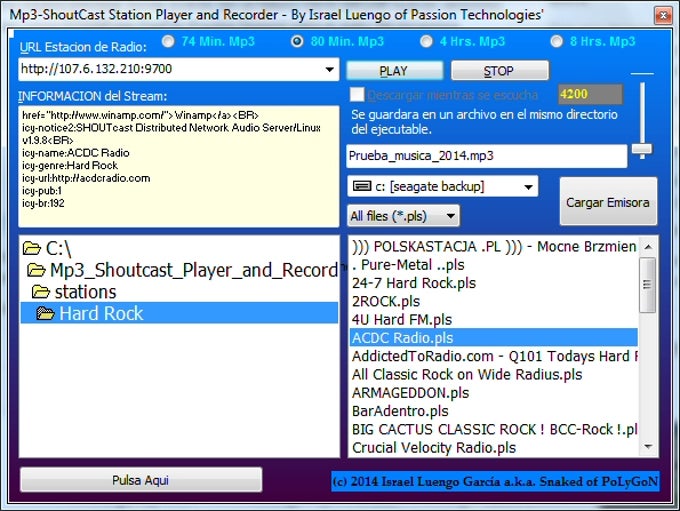Viewport: 680px width, 511px height.
Task: Click the volume slider handle
Action: 642,150
